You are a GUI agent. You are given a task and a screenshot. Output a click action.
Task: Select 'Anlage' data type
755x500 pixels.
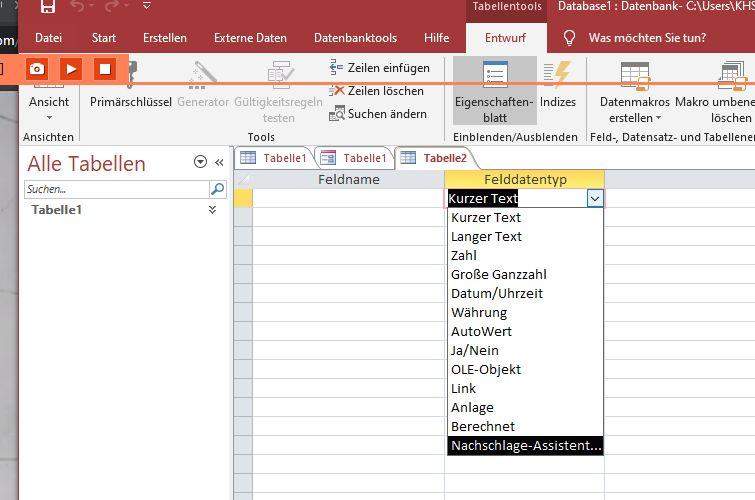pos(525,408)
